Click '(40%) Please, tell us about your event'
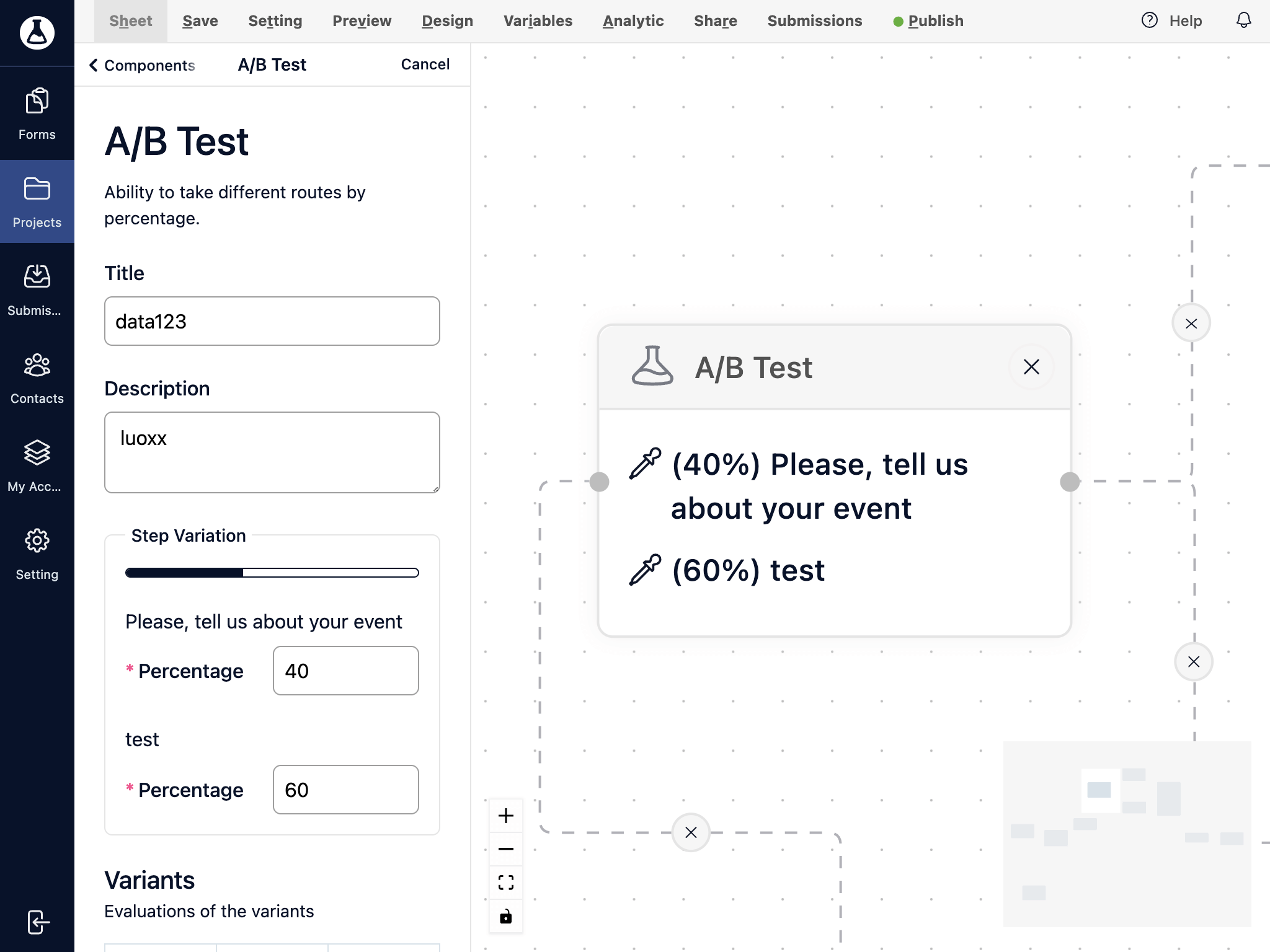Viewport: 1270px width, 952px height. pos(819,487)
